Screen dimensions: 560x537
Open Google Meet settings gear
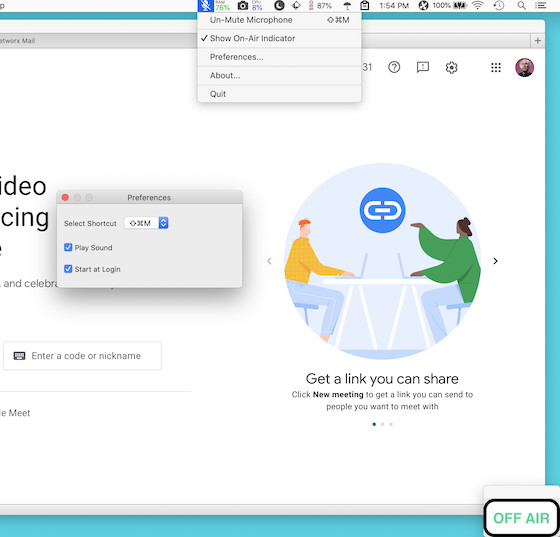point(451,67)
